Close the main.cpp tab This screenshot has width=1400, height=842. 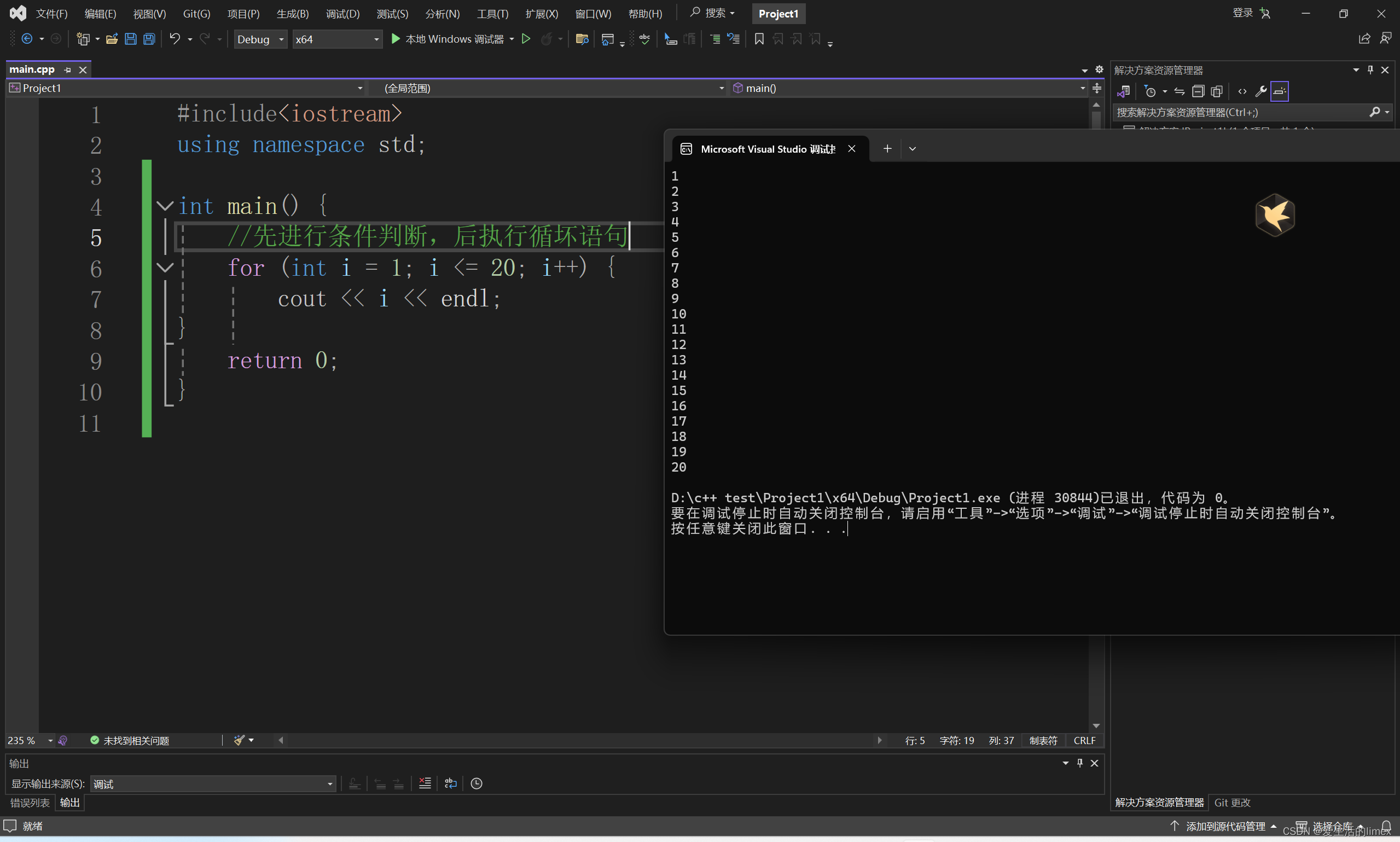pos(83,70)
